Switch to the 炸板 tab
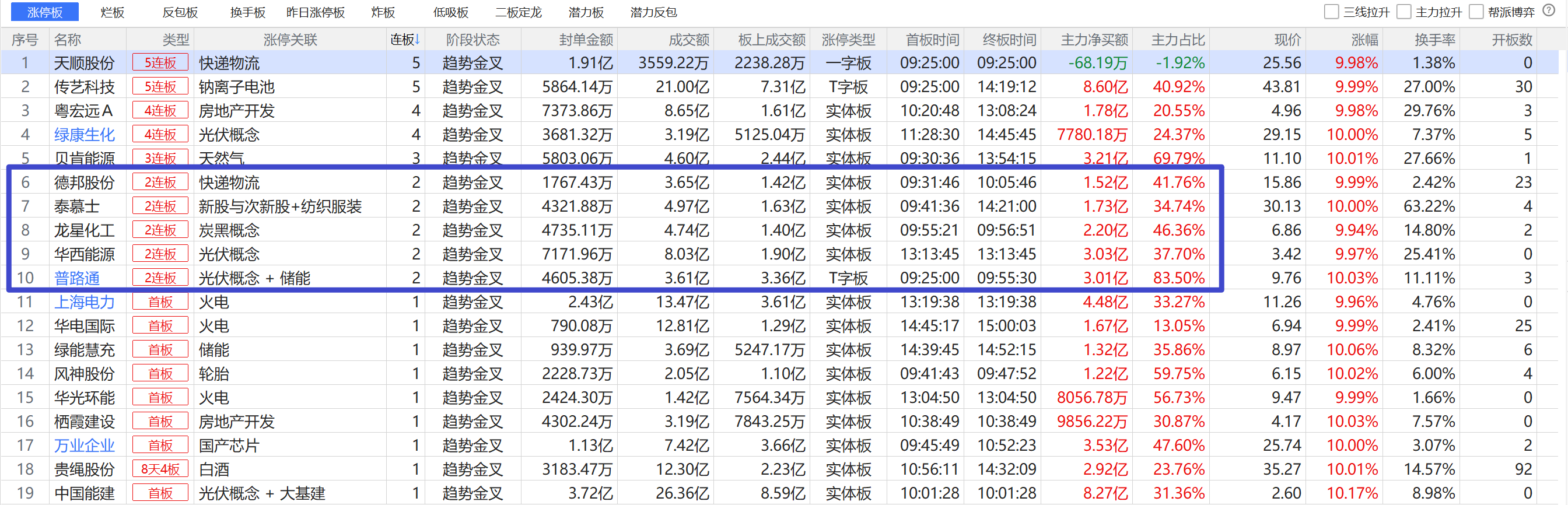The image size is (1568, 505). pyautogui.click(x=383, y=12)
